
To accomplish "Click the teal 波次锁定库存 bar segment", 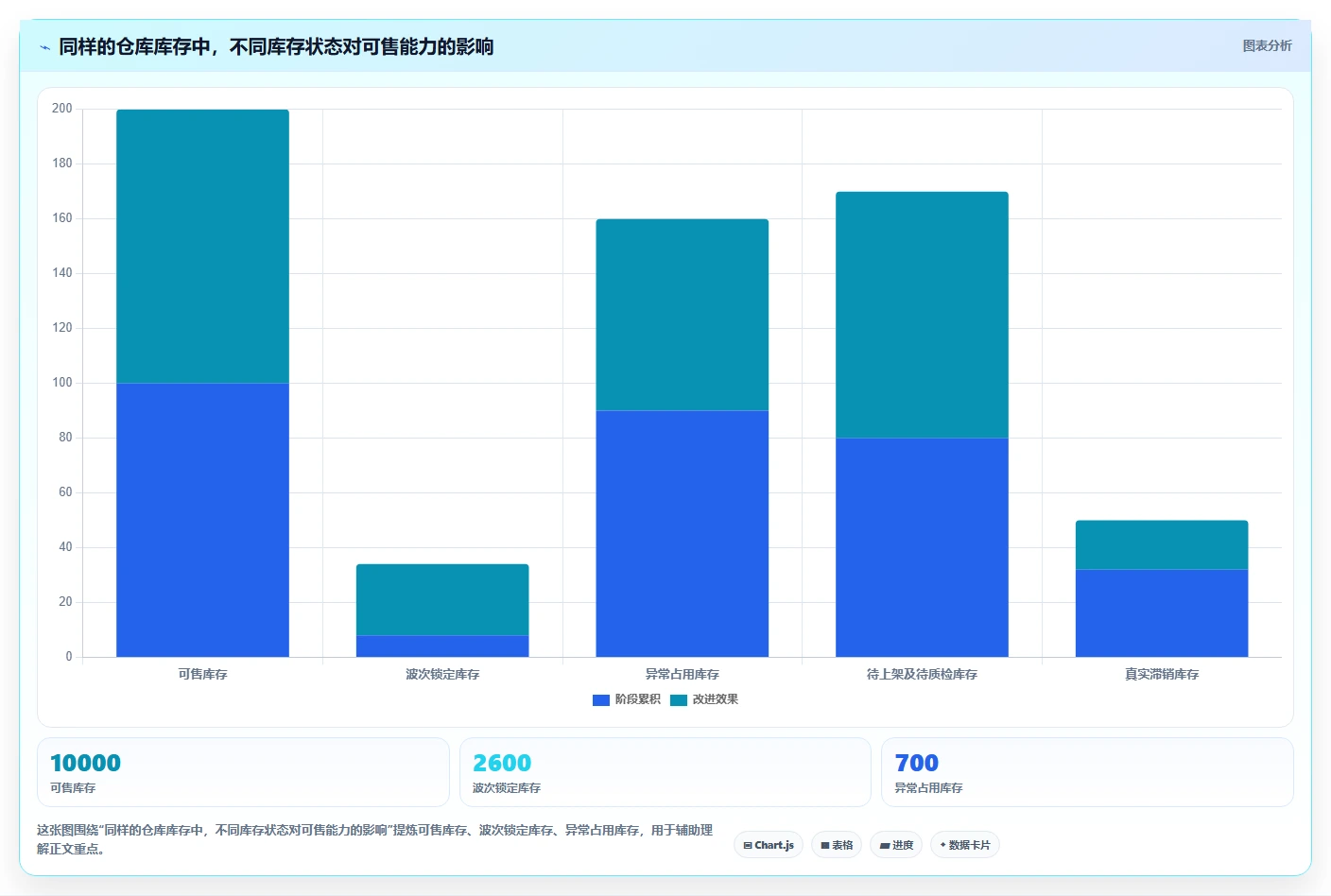I will click(x=442, y=599).
